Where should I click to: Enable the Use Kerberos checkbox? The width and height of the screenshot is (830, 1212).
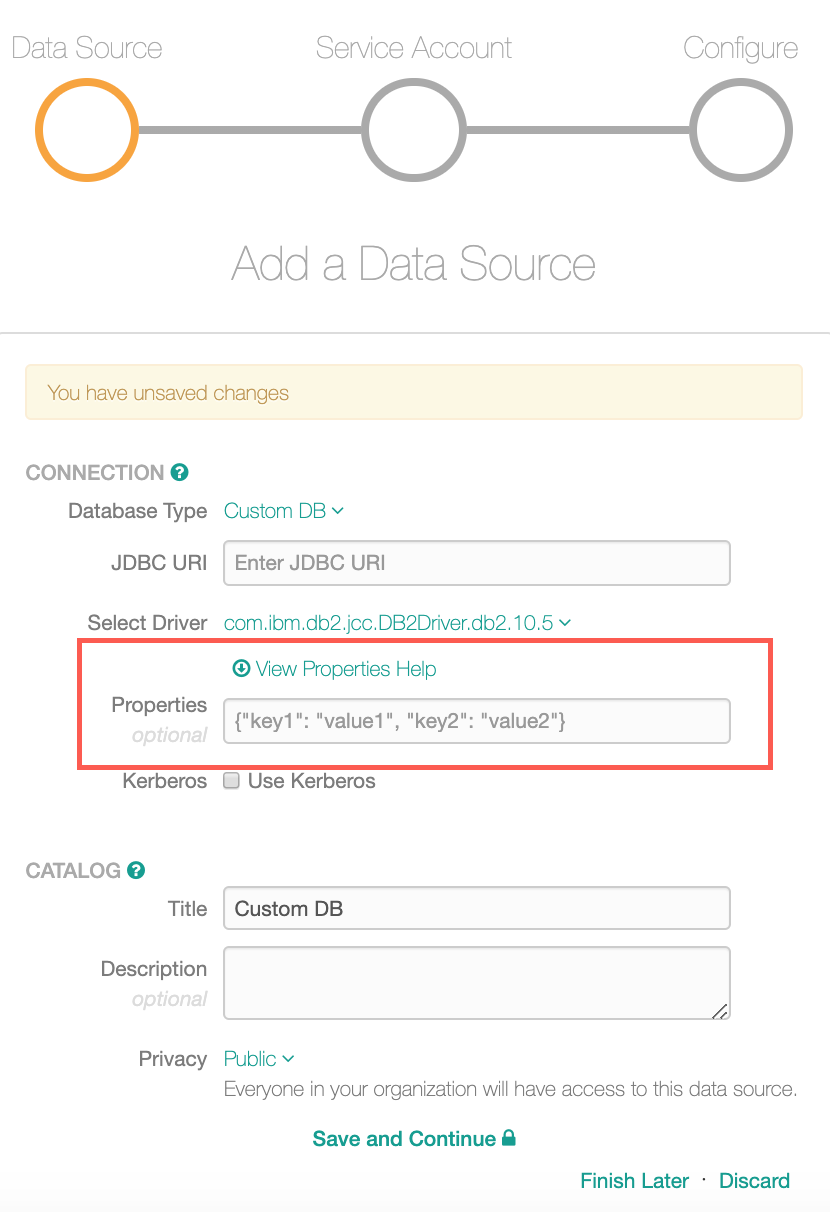(x=231, y=781)
